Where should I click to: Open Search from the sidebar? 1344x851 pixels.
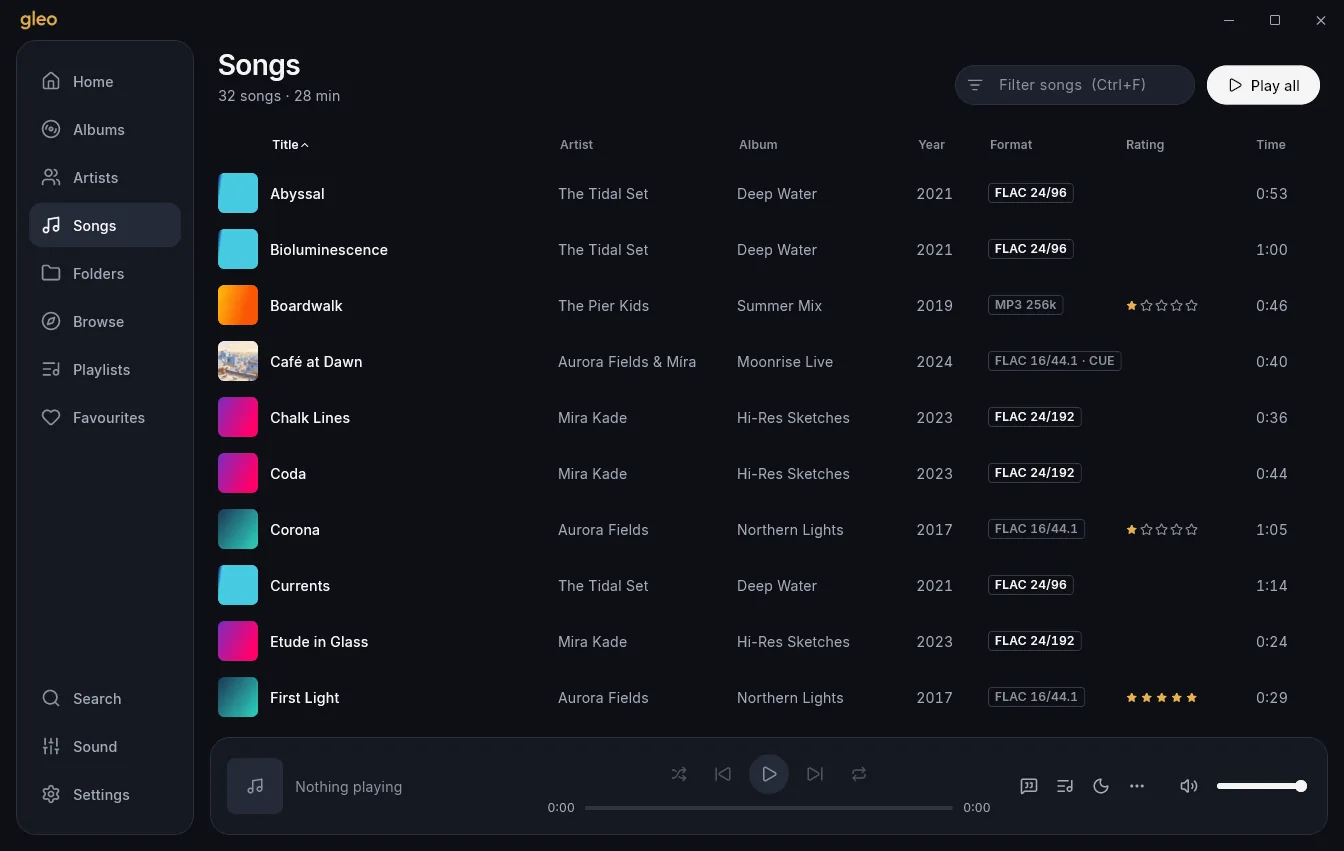pyautogui.click(x=105, y=699)
